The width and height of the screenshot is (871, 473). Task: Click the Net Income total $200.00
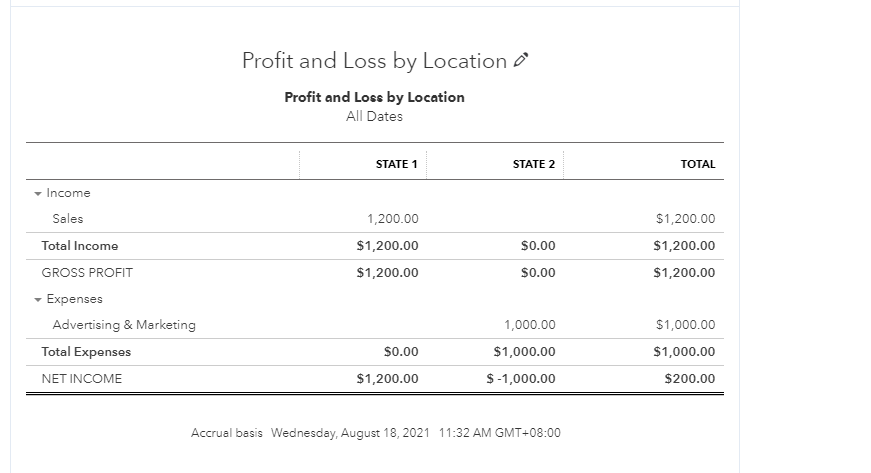[x=689, y=379]
